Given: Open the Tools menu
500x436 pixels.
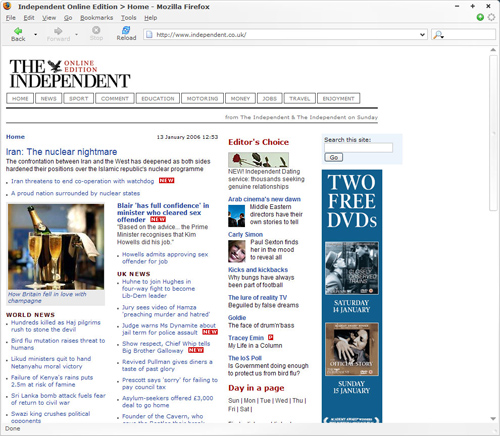Looking at the screenshot, I should point(129,18).
